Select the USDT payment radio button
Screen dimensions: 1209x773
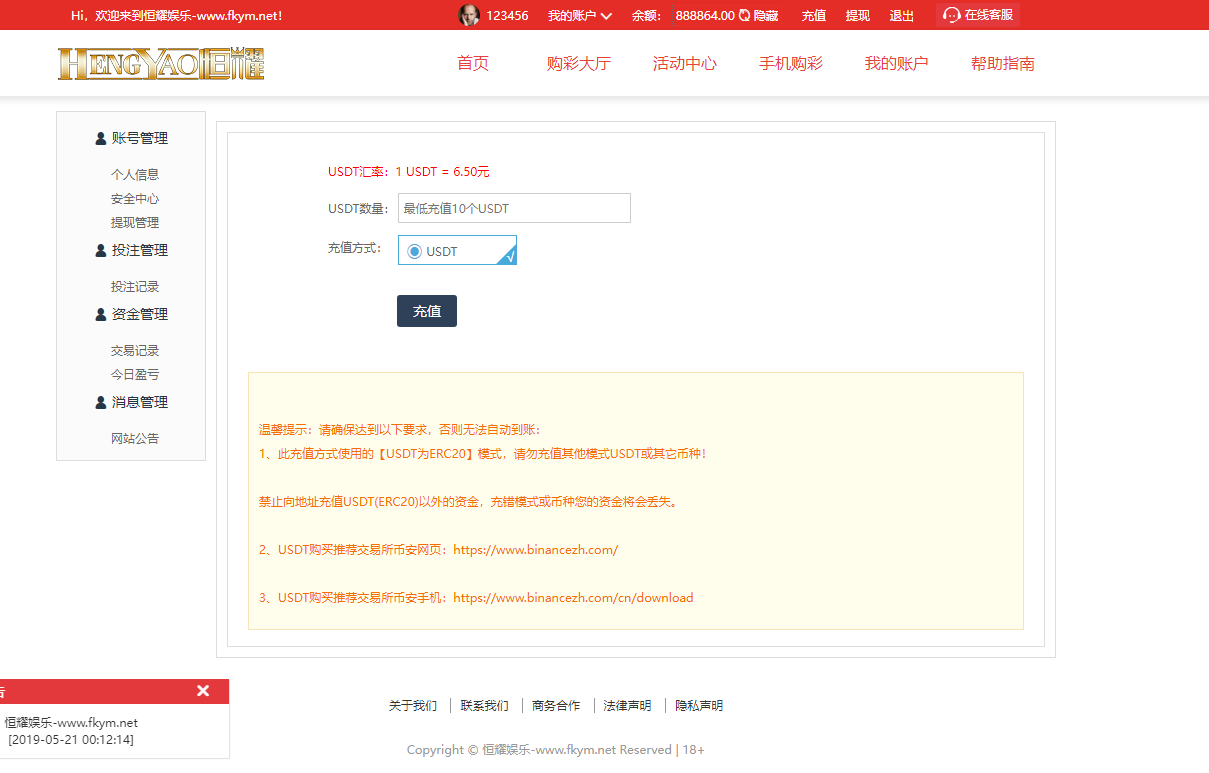pyautogui.click(x=414, y=249)
